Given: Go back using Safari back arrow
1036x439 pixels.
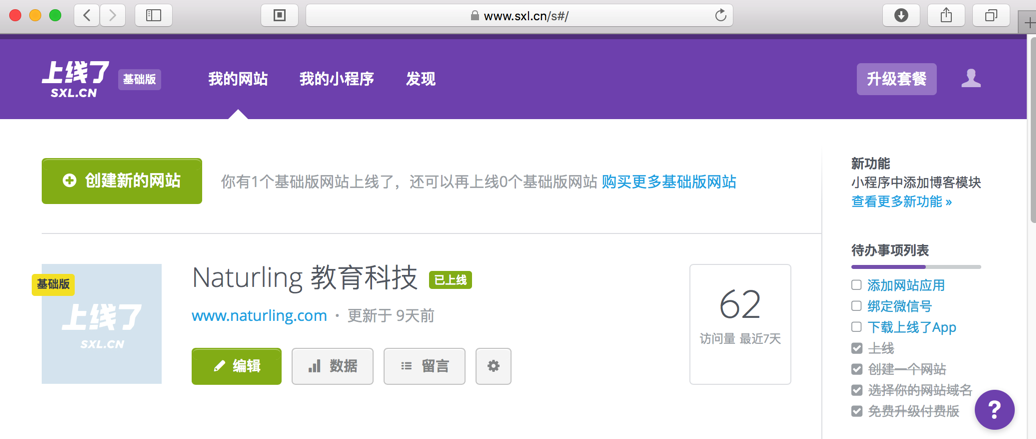Looking at the screenshot, I should pyautogui.click(x=87, y=15).
